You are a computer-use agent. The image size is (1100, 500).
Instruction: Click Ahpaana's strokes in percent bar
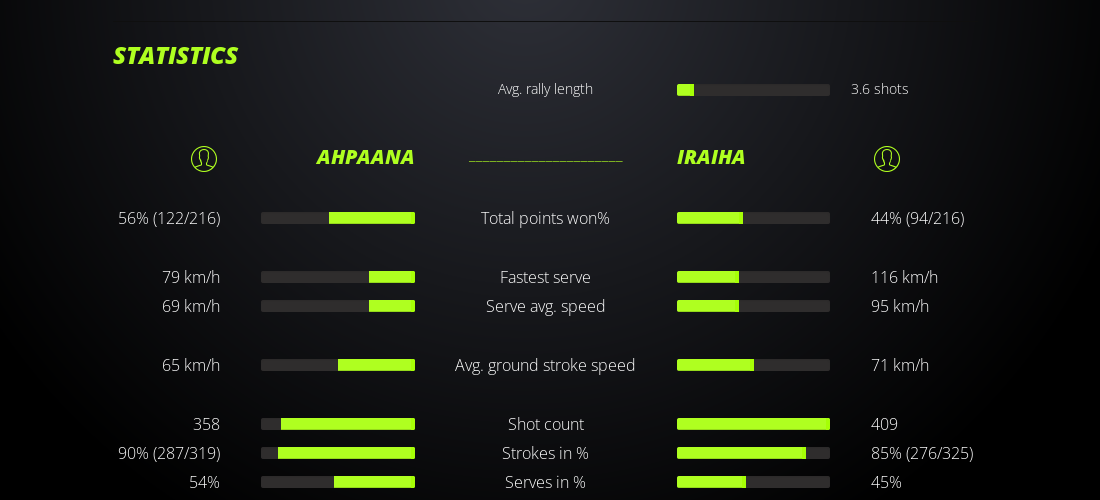[x=338, y=453]
